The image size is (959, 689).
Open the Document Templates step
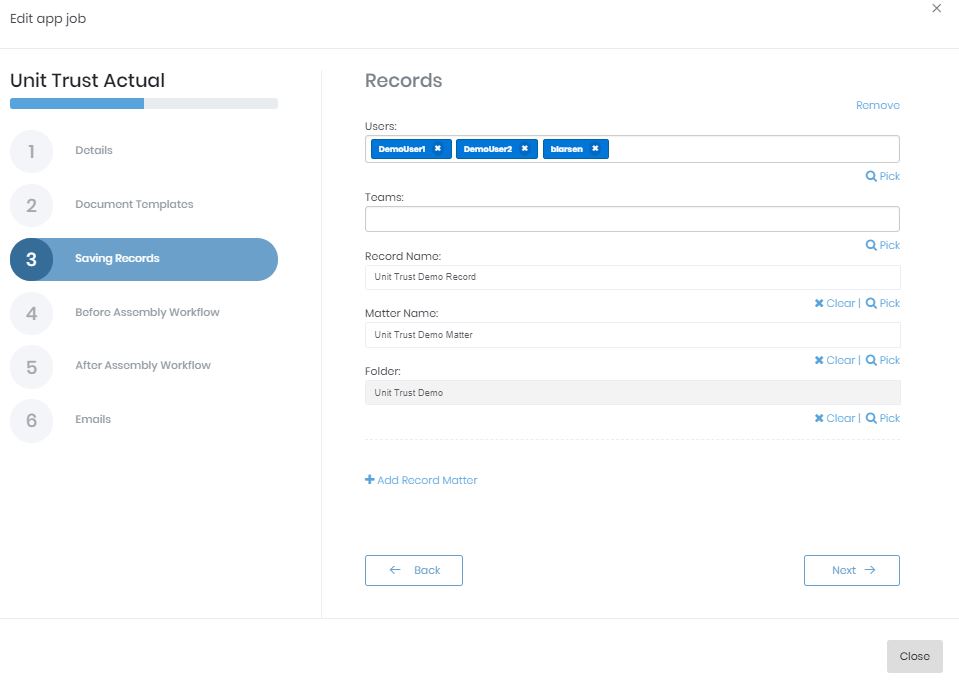click(134, 205)
